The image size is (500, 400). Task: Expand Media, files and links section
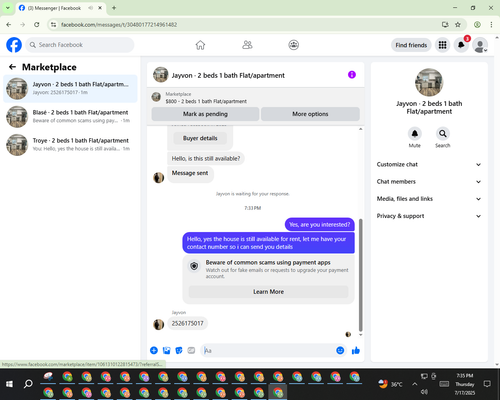tap(429, 199)
